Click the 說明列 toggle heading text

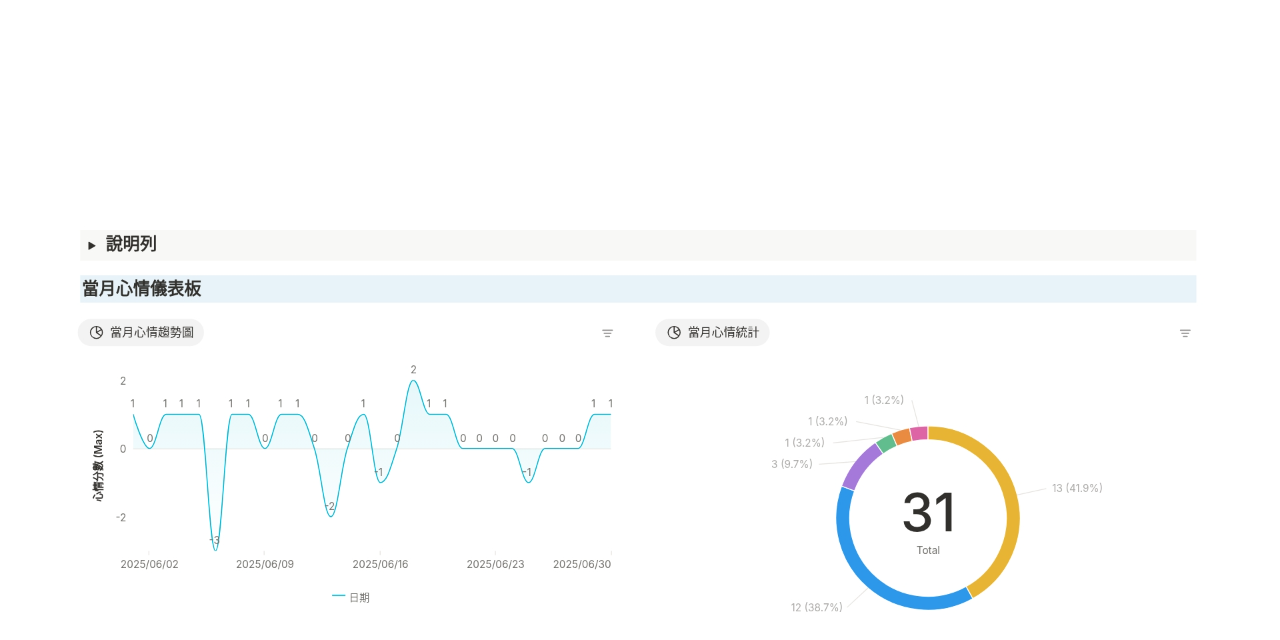(131, 244)
